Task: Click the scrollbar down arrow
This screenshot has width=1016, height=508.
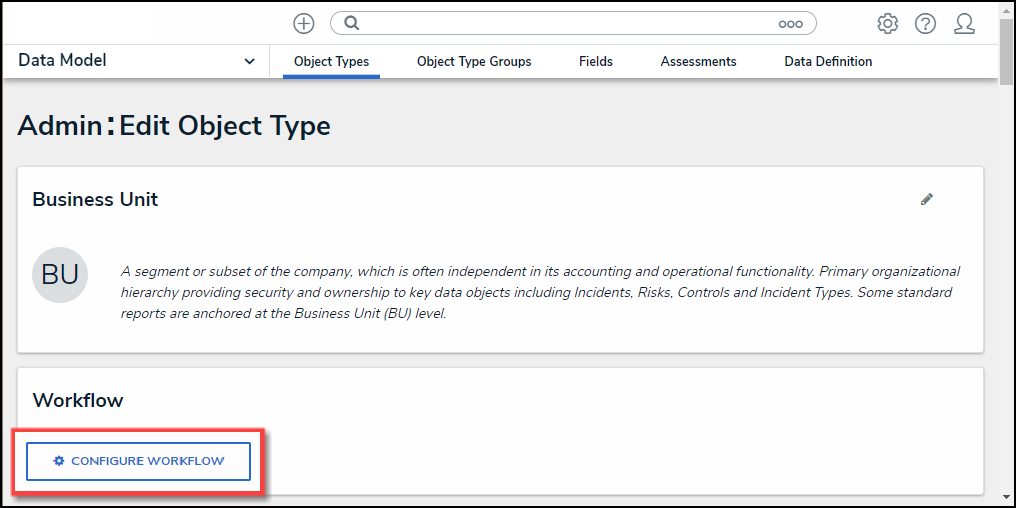Action: [1006, 496]
